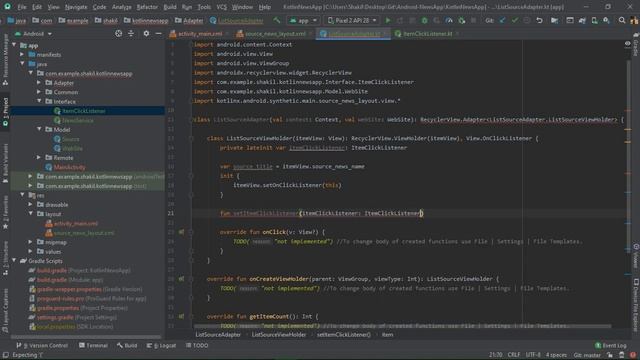Open the Search Everywhere magnifier
This screenshot has width=640, height=360.
tap(622, 20)
